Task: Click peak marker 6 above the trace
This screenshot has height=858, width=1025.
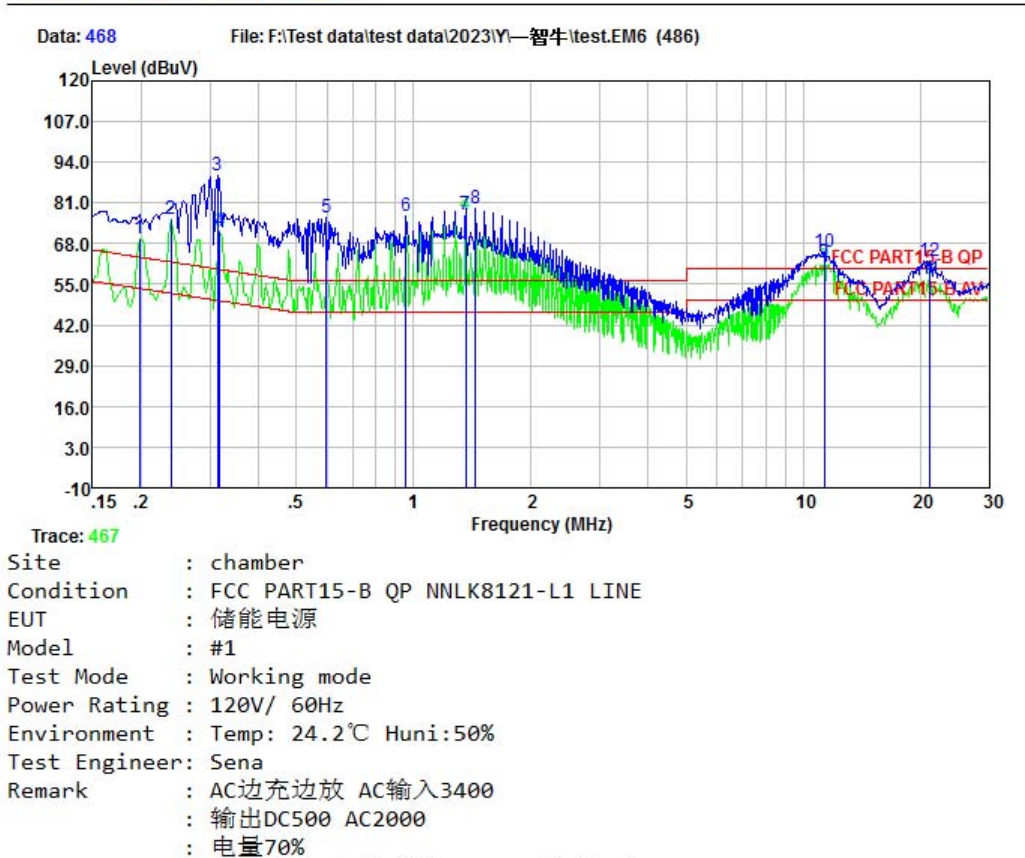Action: click(405, 205)
